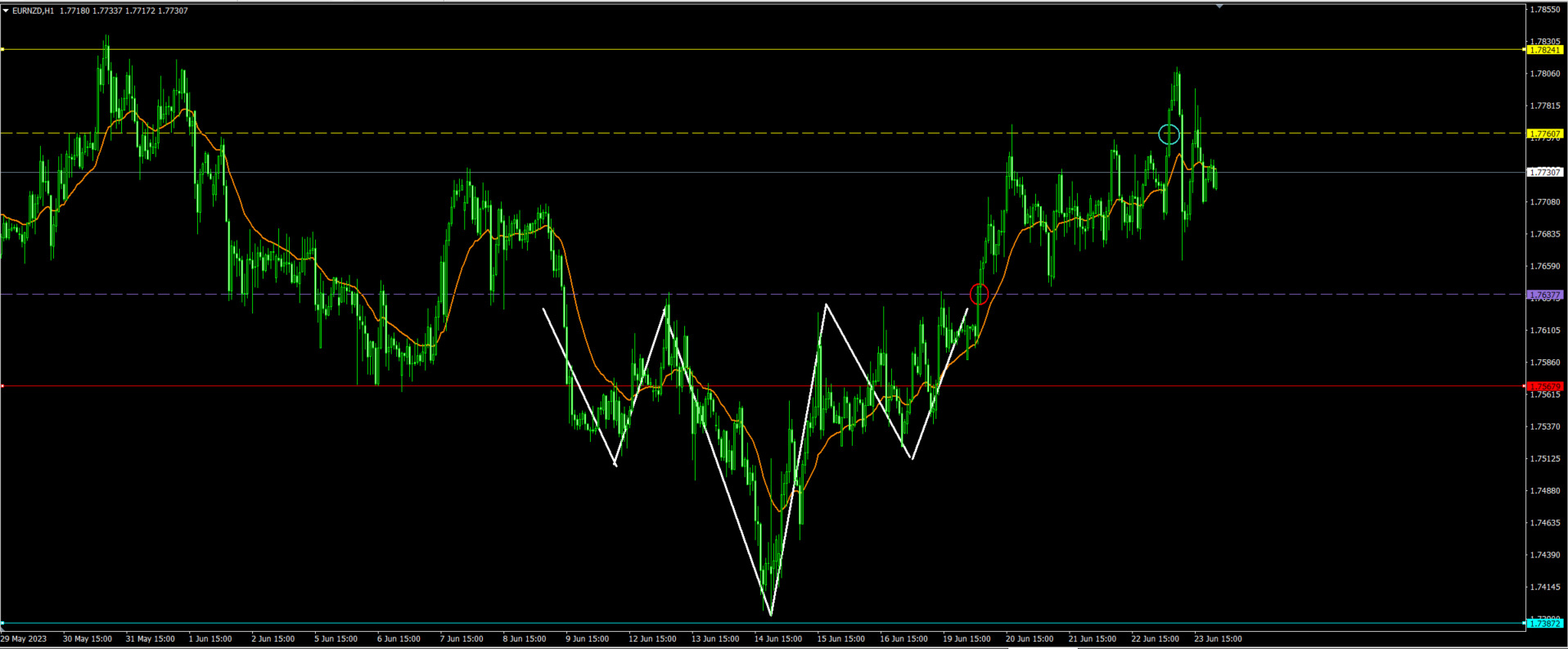Image resolution: width=1568 pixels, height=649 pixels.
Task: Click the EURNZD,H1 symbol title text
Action: [33, 11]
